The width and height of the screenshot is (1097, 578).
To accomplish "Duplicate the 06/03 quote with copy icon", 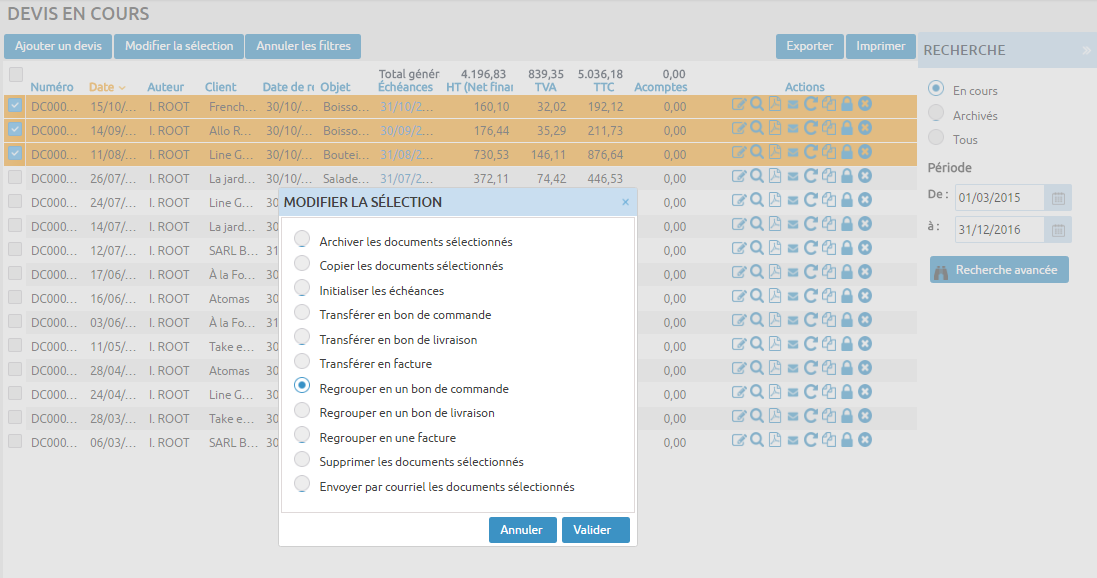I will pyautogui.click(x=829, y=440).
